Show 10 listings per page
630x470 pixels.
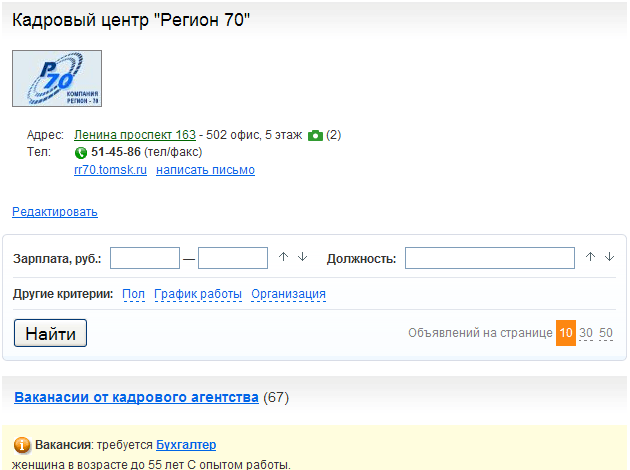(566, 333)
